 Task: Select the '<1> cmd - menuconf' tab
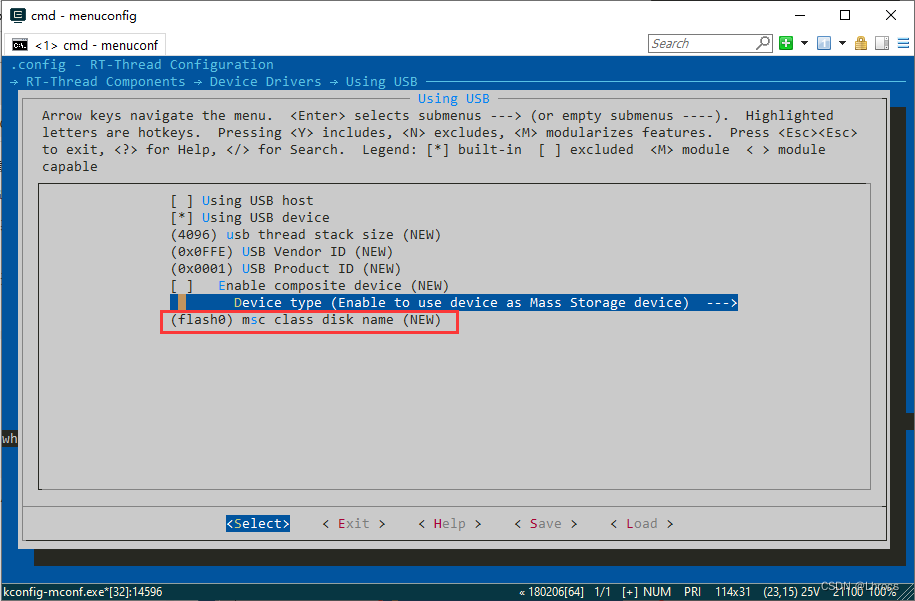tap(85, 45)
